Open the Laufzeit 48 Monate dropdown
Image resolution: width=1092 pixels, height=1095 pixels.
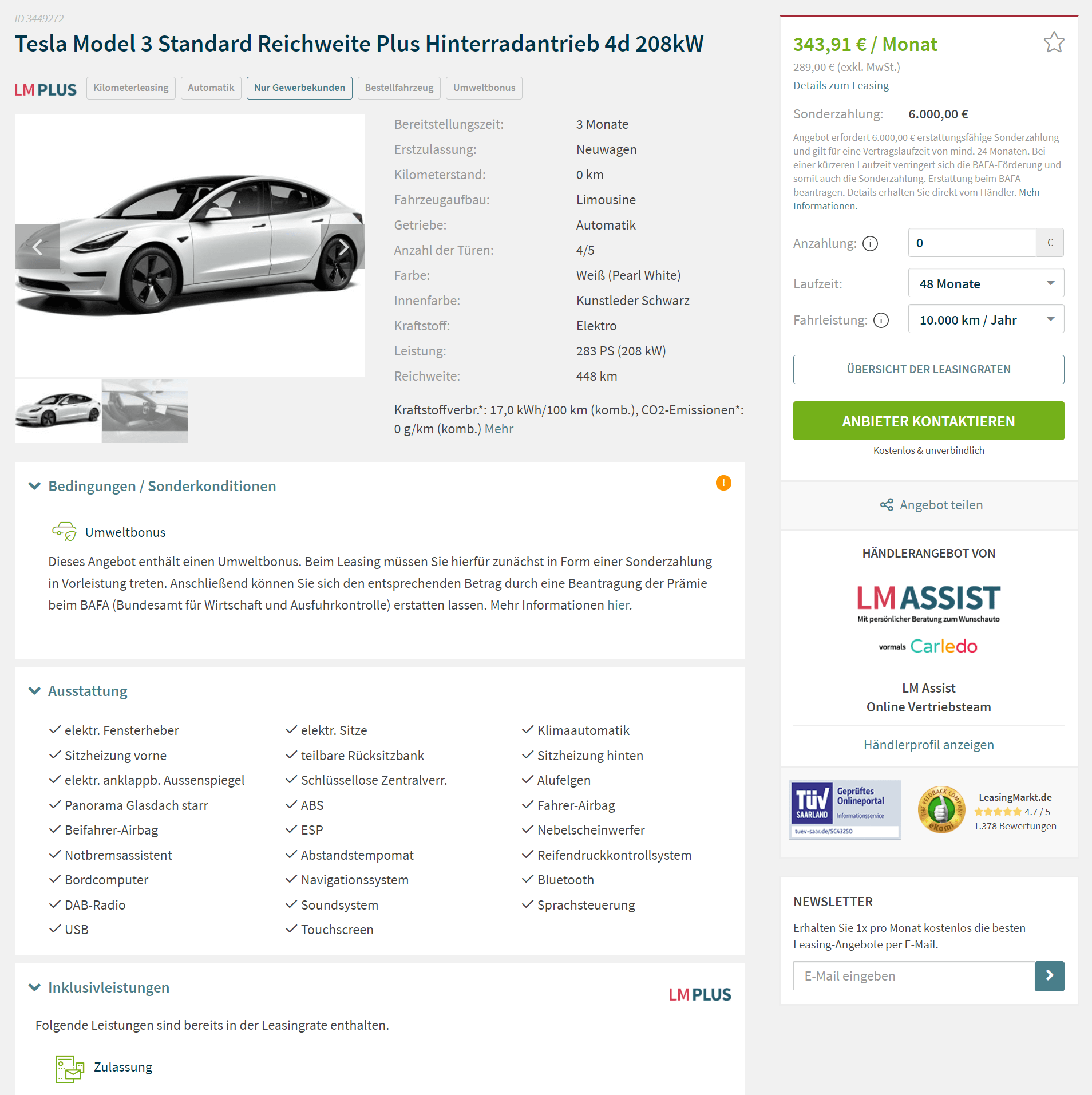tap(986, 283)
